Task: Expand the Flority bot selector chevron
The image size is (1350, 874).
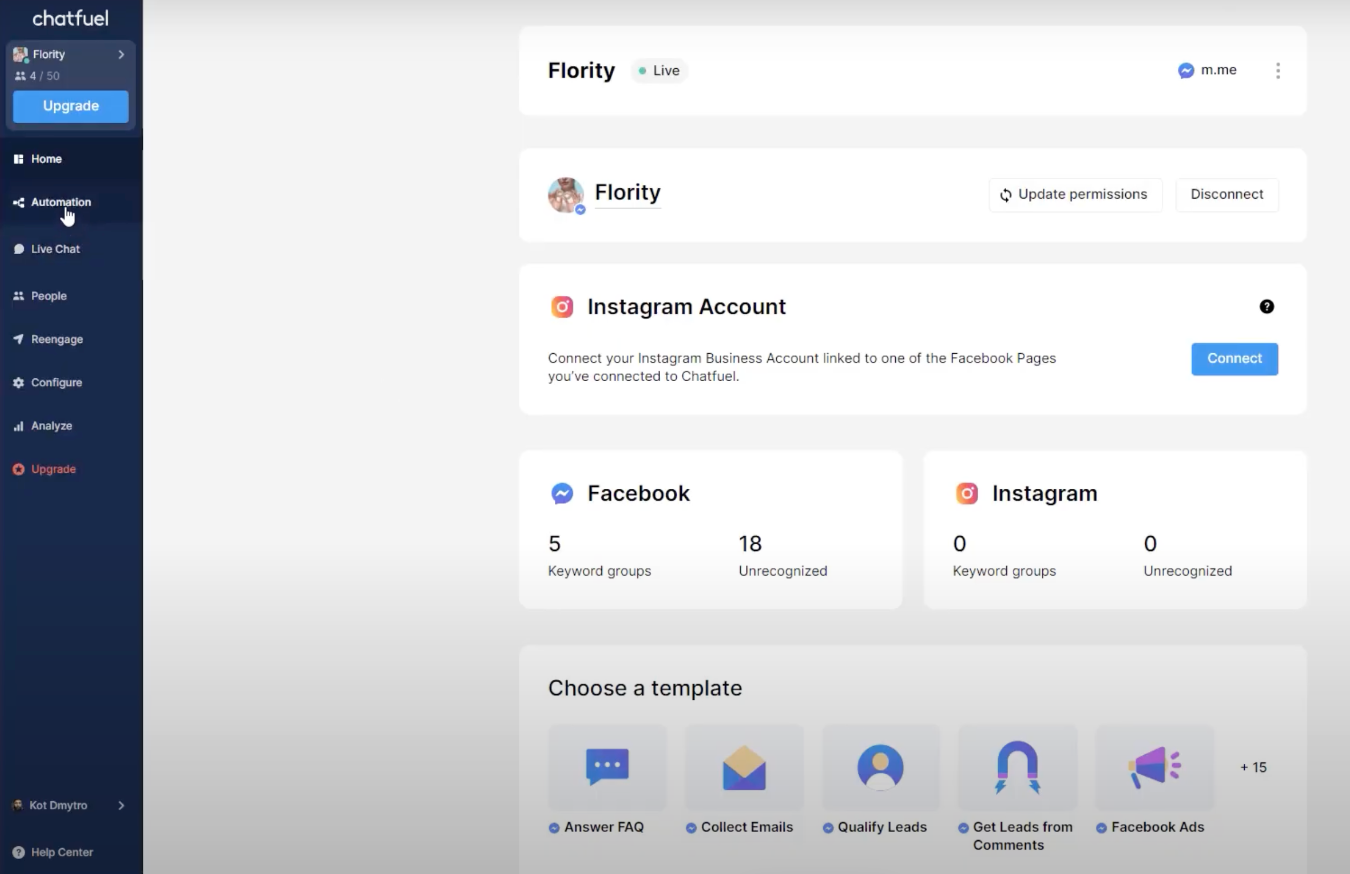Action: click(121, 55)
